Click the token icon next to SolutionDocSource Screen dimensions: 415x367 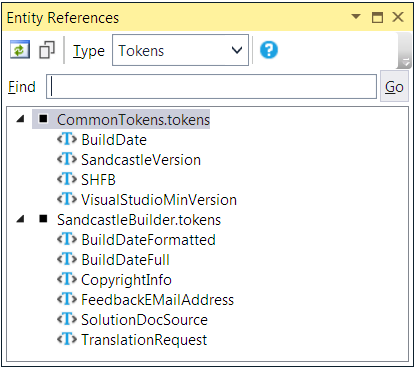click(x=67, y=319)
